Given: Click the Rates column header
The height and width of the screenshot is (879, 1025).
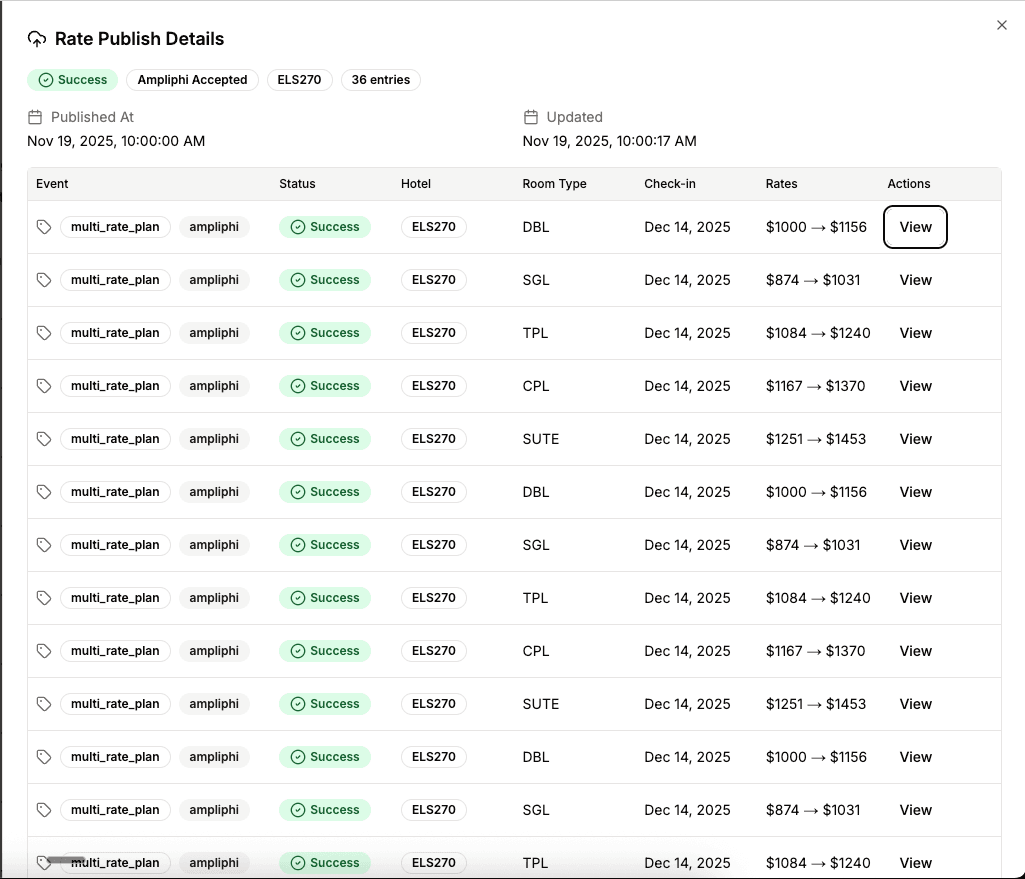Looking at the screenshot, I should click(x=781, y=184).
